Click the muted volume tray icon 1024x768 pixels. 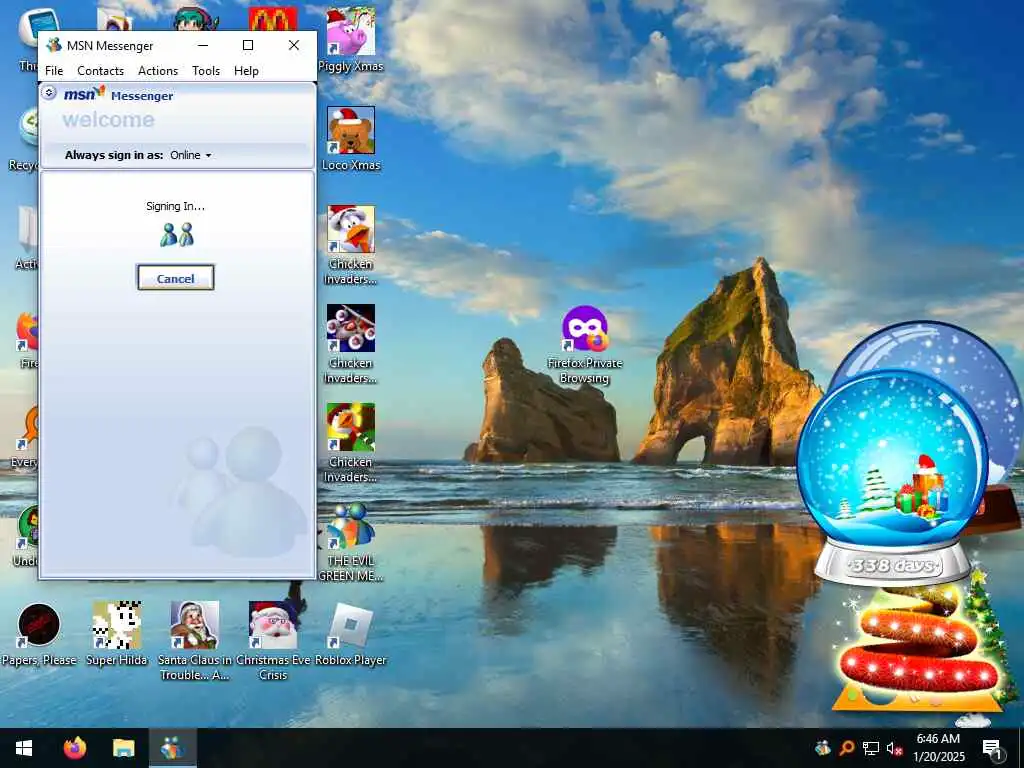pyautogui.click(x=894, y=748)
